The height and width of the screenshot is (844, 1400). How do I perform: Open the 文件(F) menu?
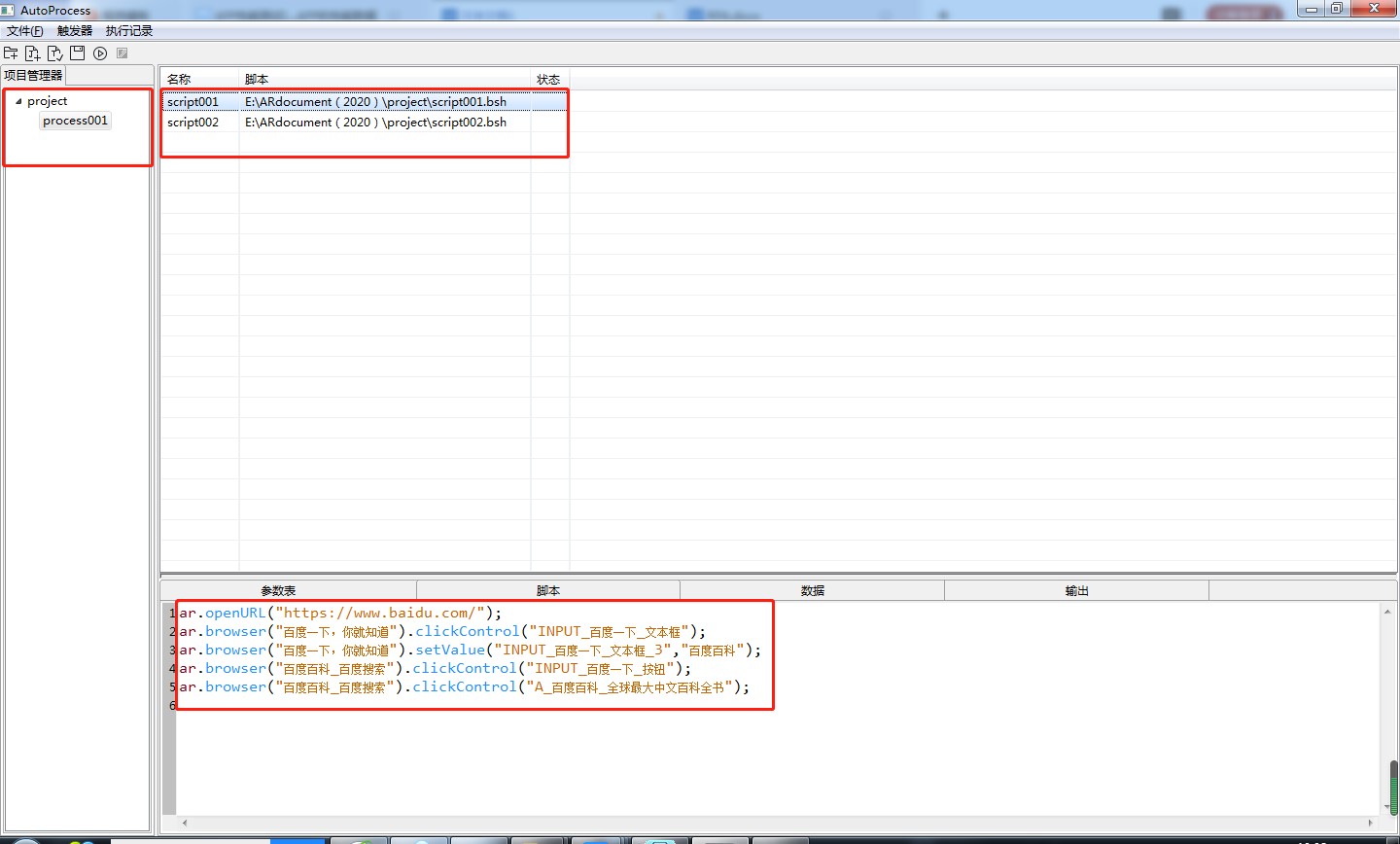point(25,31)
